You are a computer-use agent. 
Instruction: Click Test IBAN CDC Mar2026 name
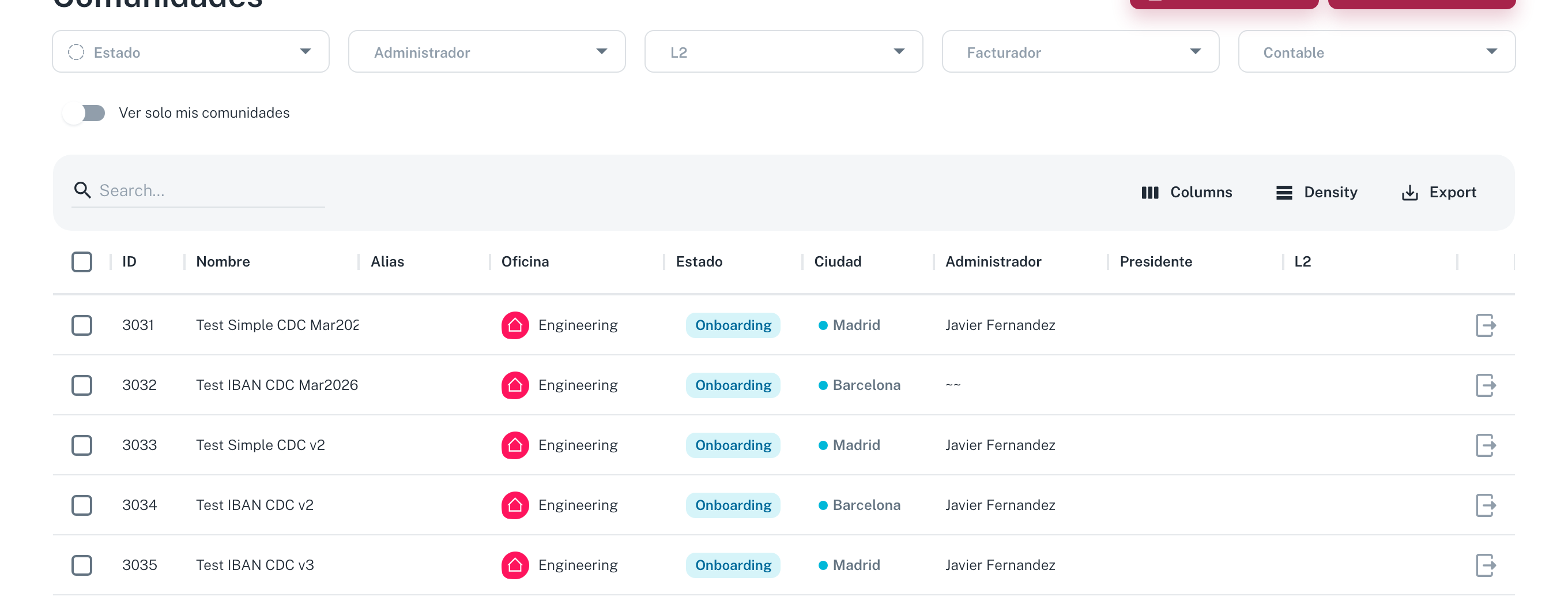[277, 385]
